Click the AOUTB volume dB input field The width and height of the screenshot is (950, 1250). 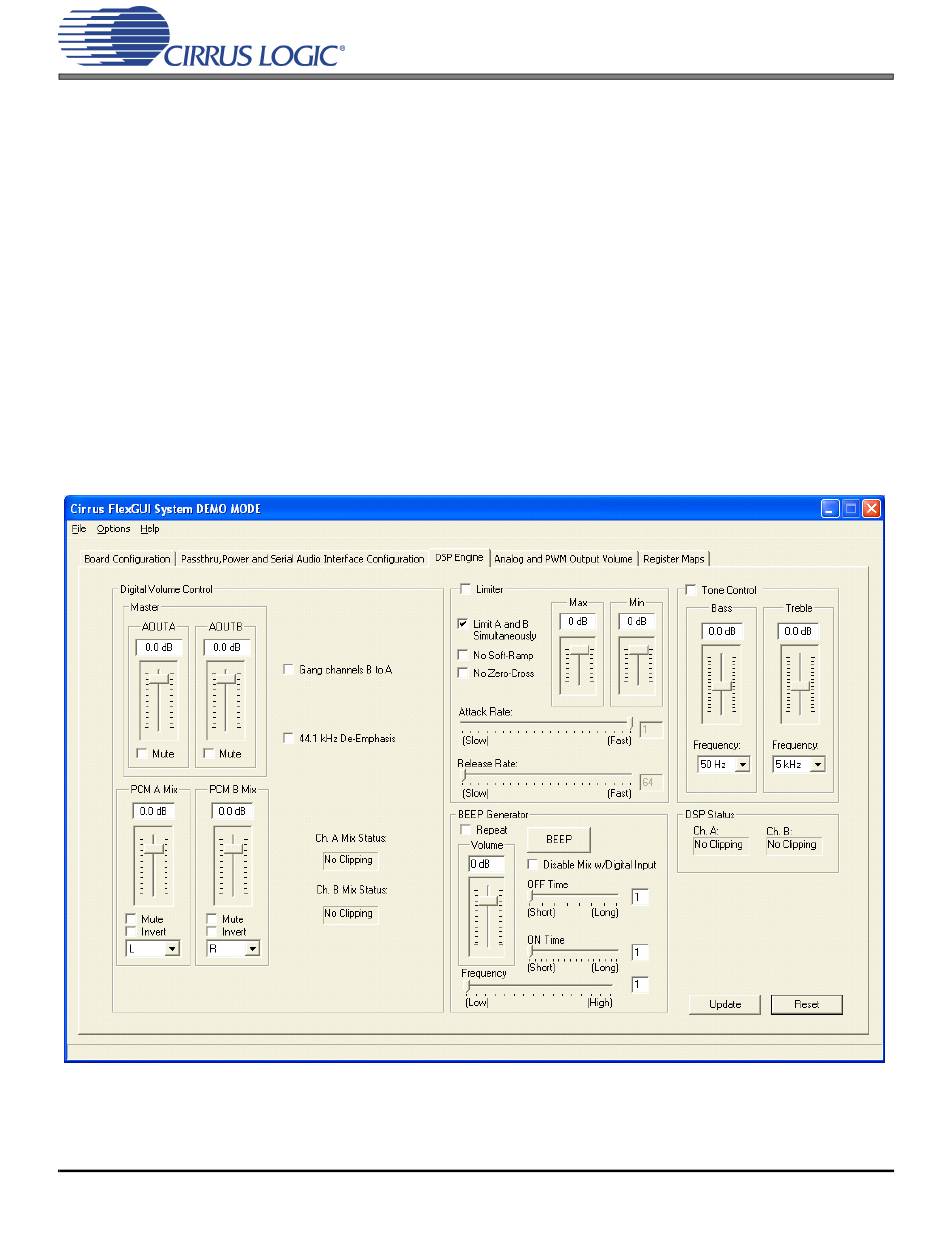[x=226, y=647]
